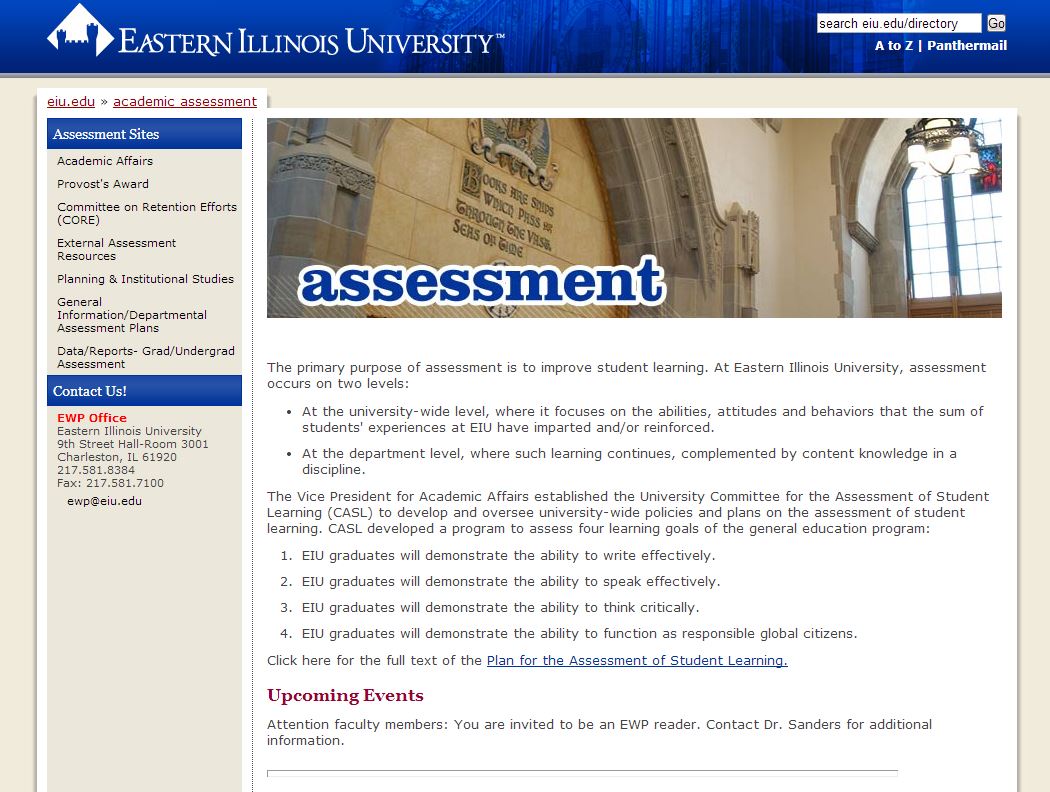Open External Assessment Resources sidebar item

(x=117, y=249)
